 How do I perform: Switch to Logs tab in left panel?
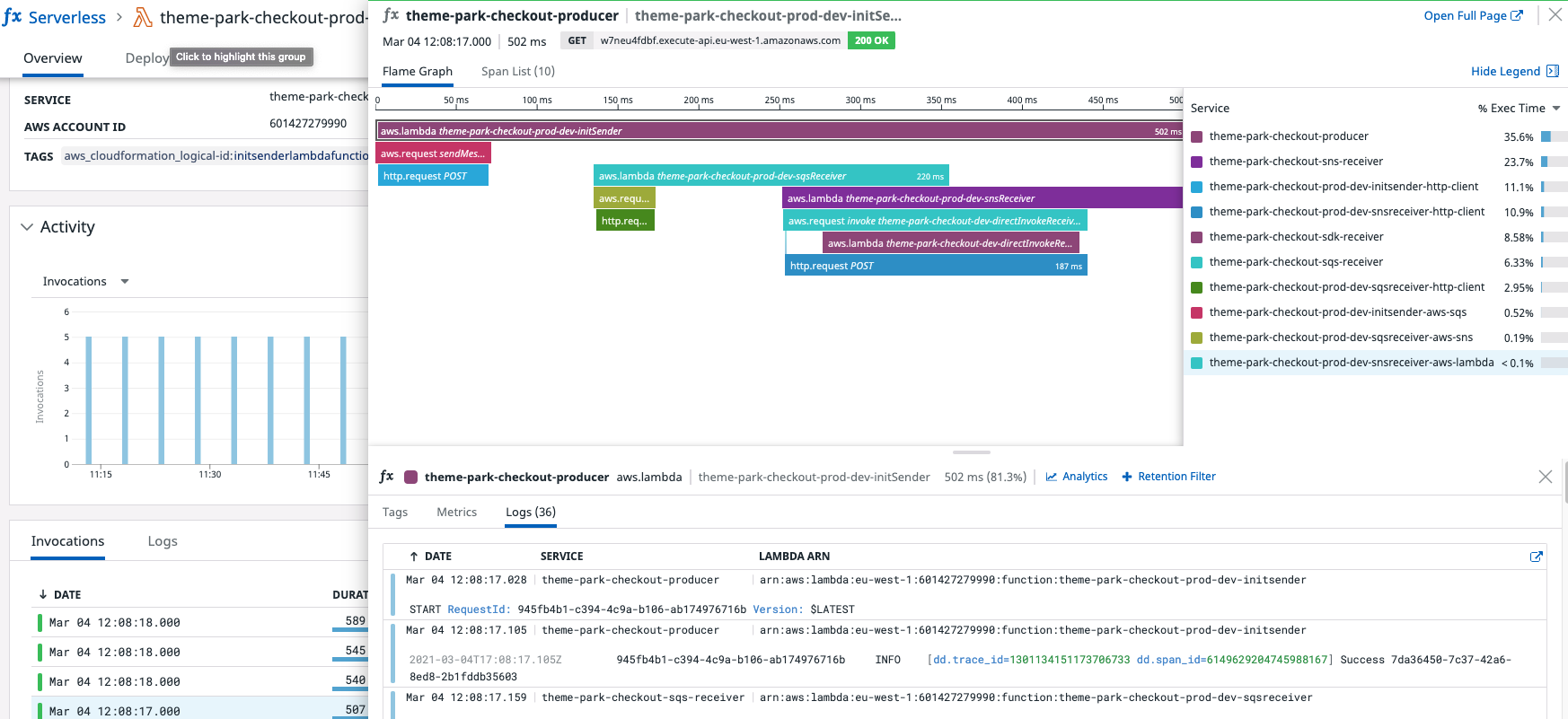point(163,541)
